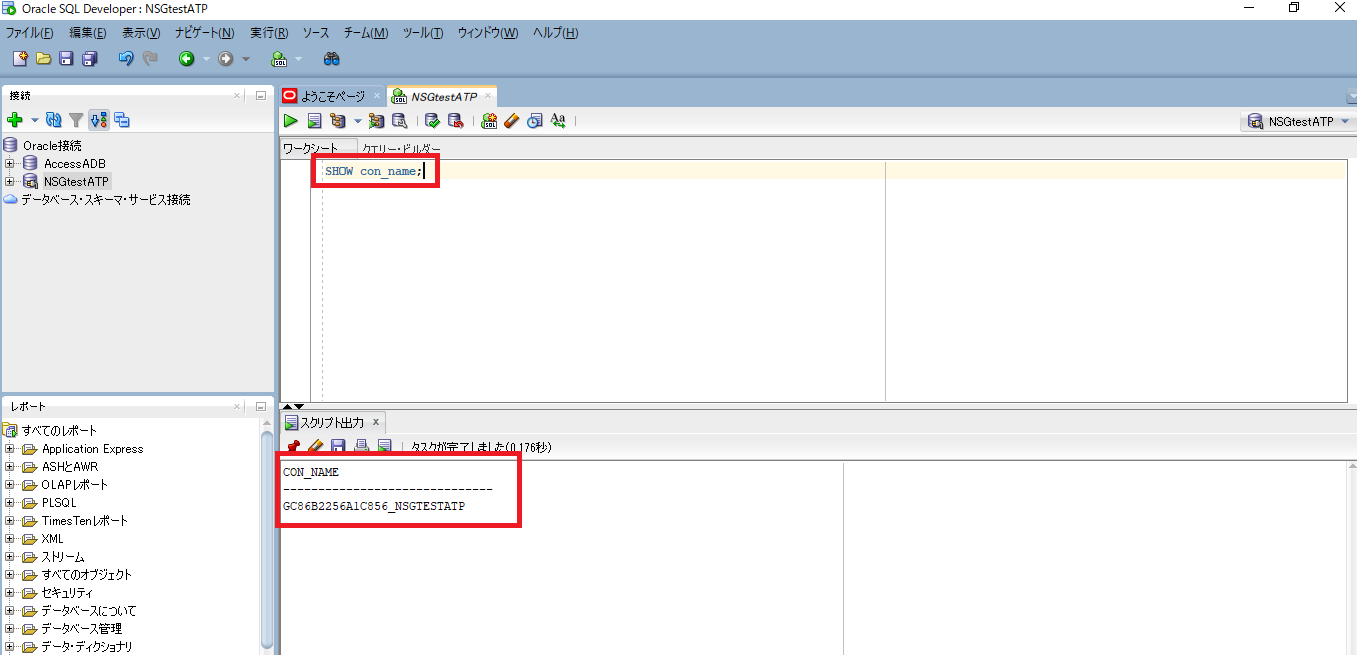Open SQL Worksheet icon in main toolbar

point(279,59)
